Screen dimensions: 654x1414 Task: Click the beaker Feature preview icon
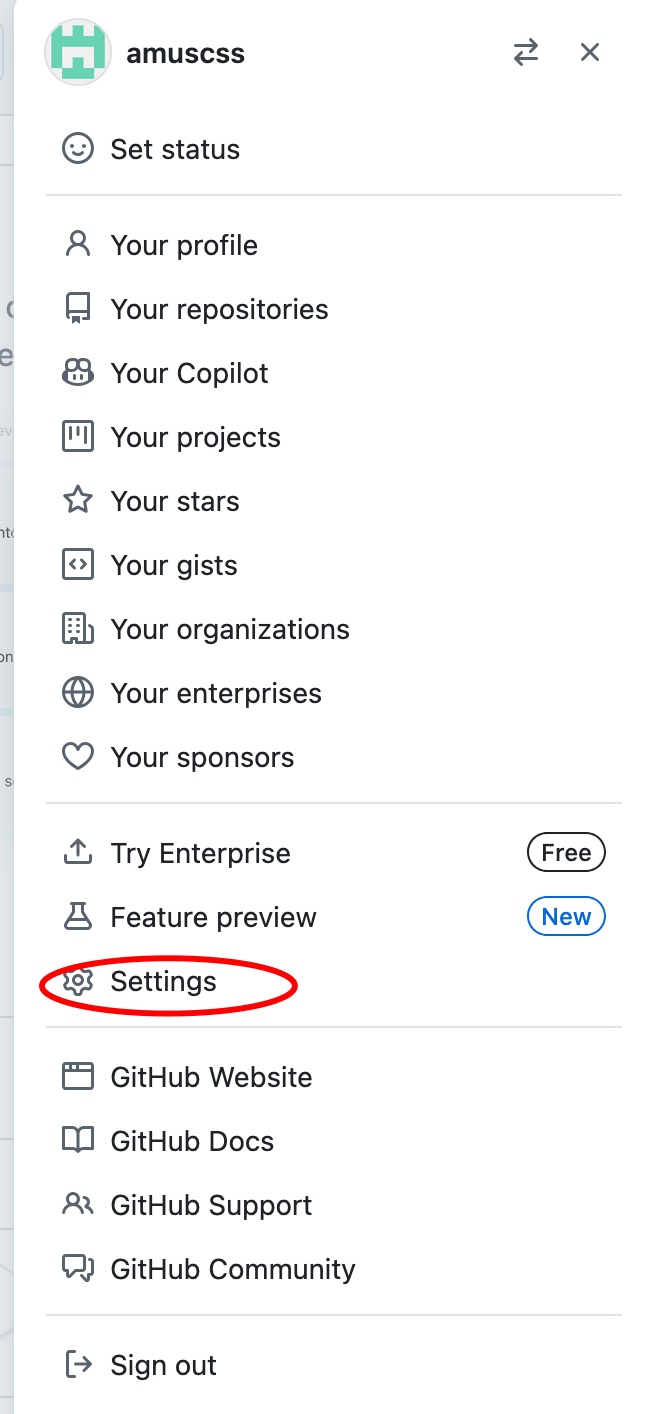click(x=77, y=917)
